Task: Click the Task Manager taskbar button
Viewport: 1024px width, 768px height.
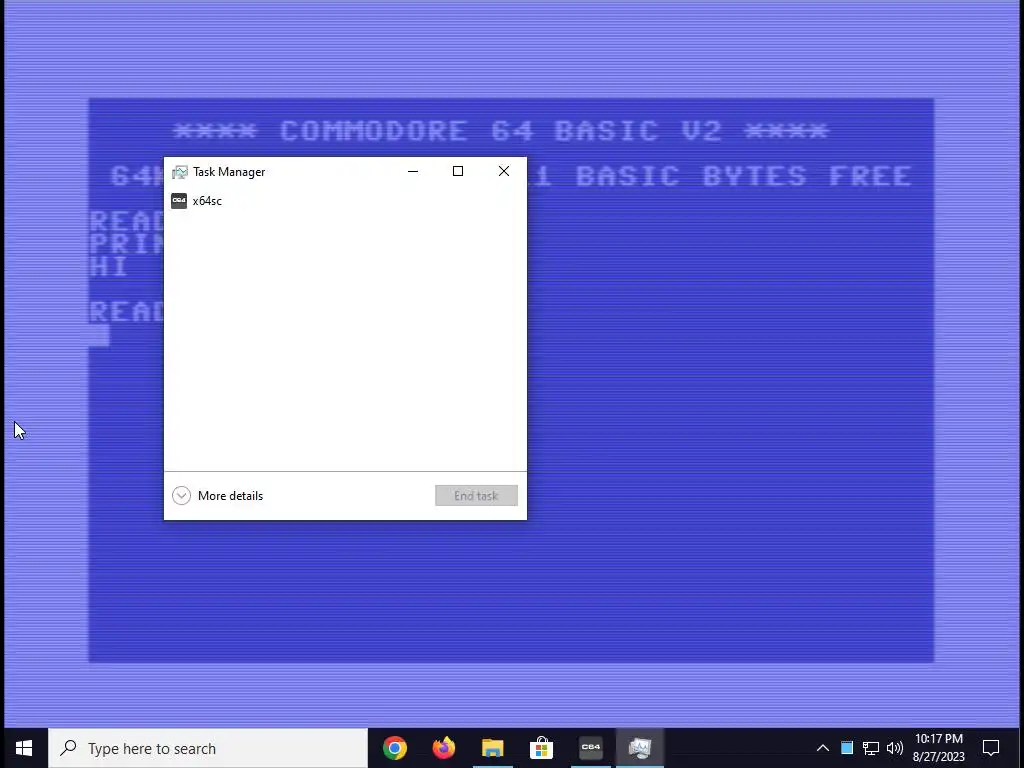Action: [x=639, y=748]
